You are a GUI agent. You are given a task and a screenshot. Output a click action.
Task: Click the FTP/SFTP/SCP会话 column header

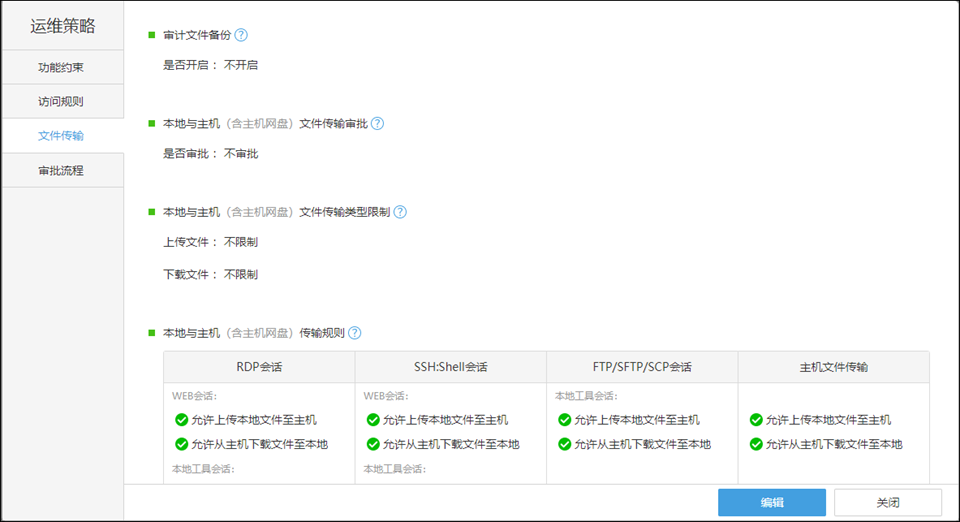[642, 367]
